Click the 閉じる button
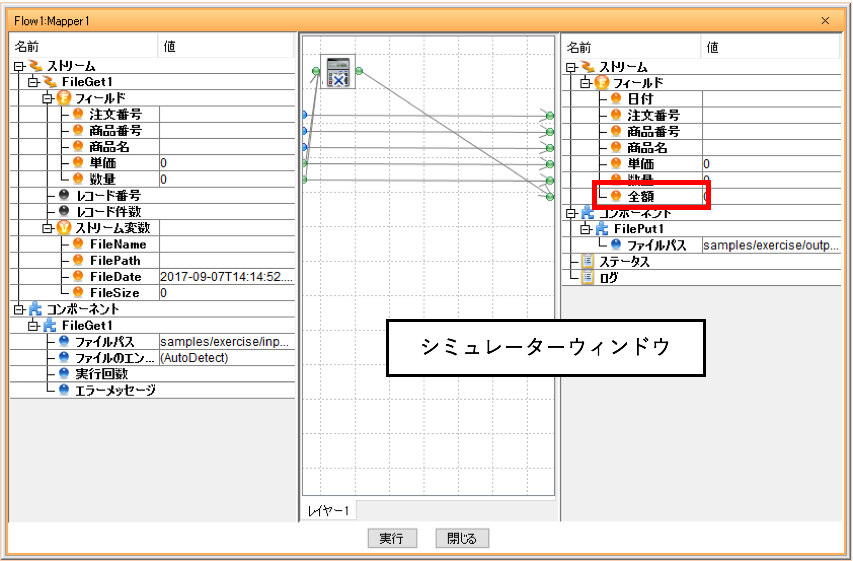853x561 pixels. pos(462,538)
